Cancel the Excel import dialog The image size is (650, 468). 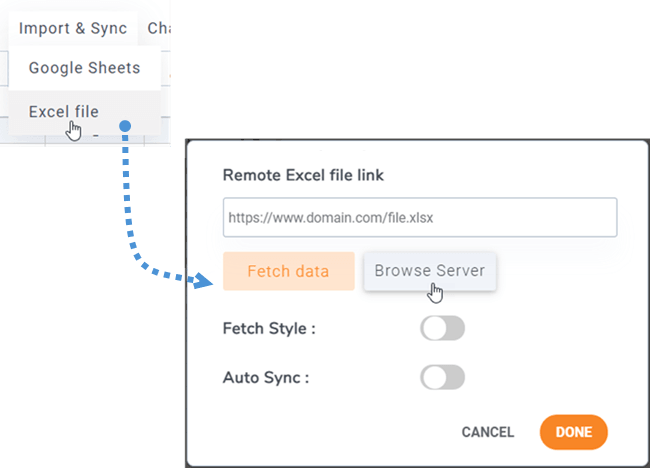coord(488,432)
